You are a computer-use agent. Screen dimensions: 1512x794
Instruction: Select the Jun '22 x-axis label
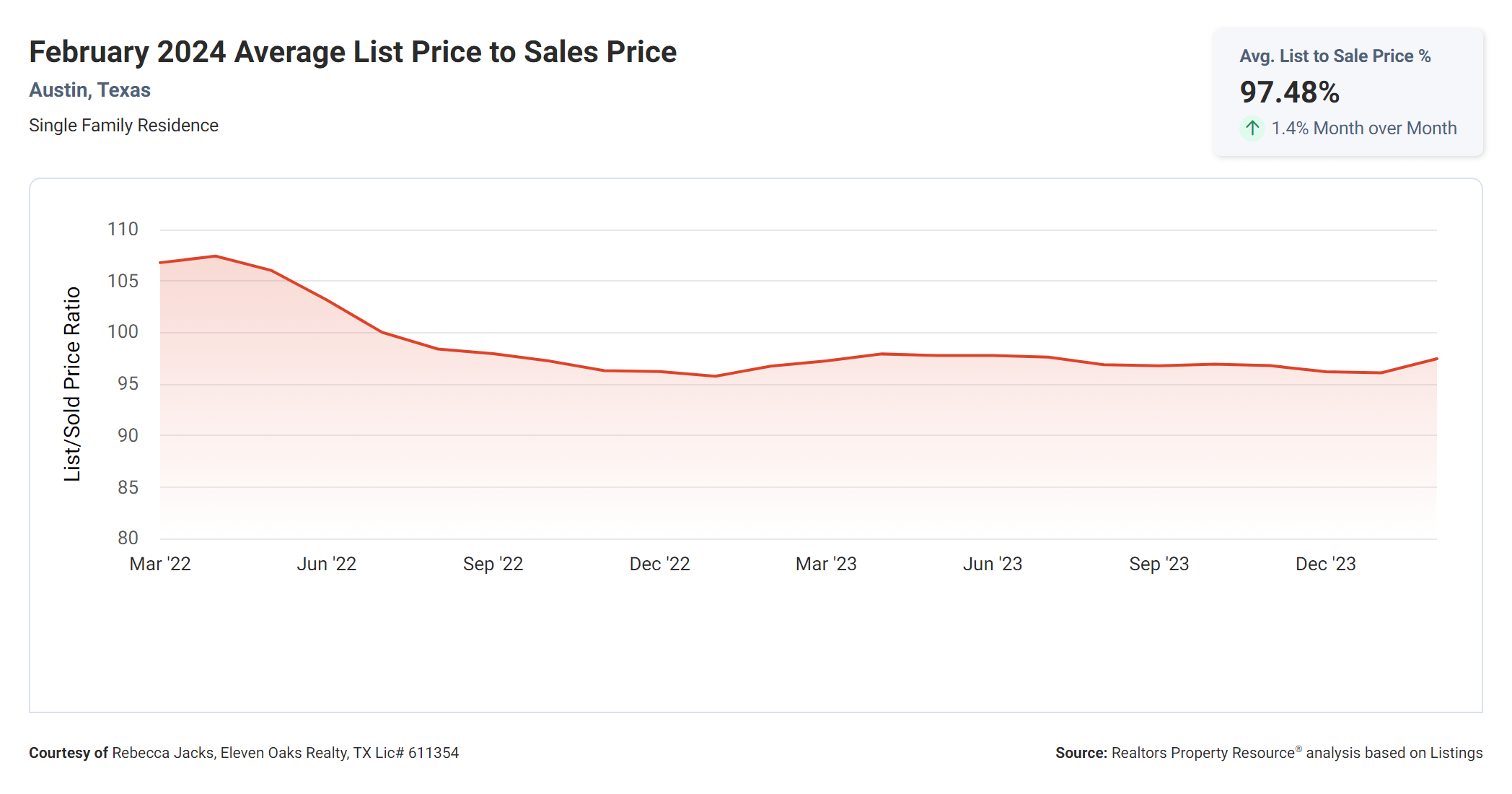pyautogui.click(x=327, y=564)
